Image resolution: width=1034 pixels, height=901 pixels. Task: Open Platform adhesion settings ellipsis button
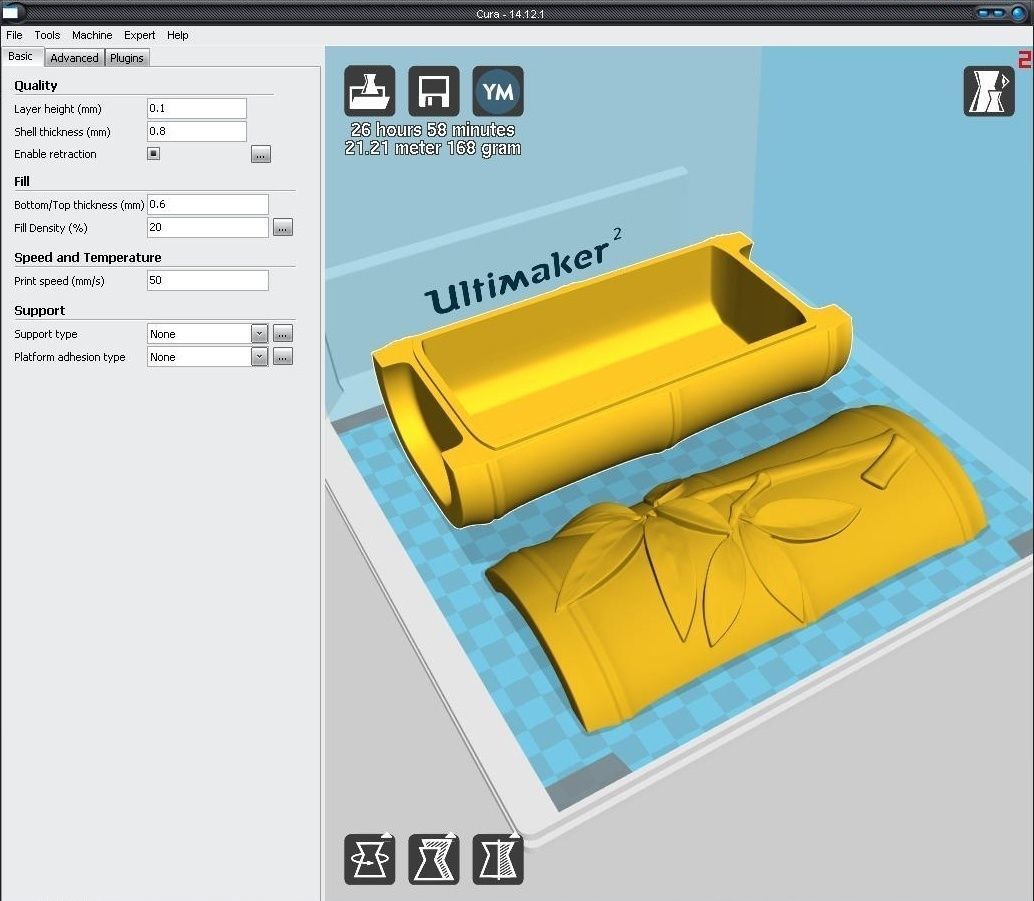[282, 357]
